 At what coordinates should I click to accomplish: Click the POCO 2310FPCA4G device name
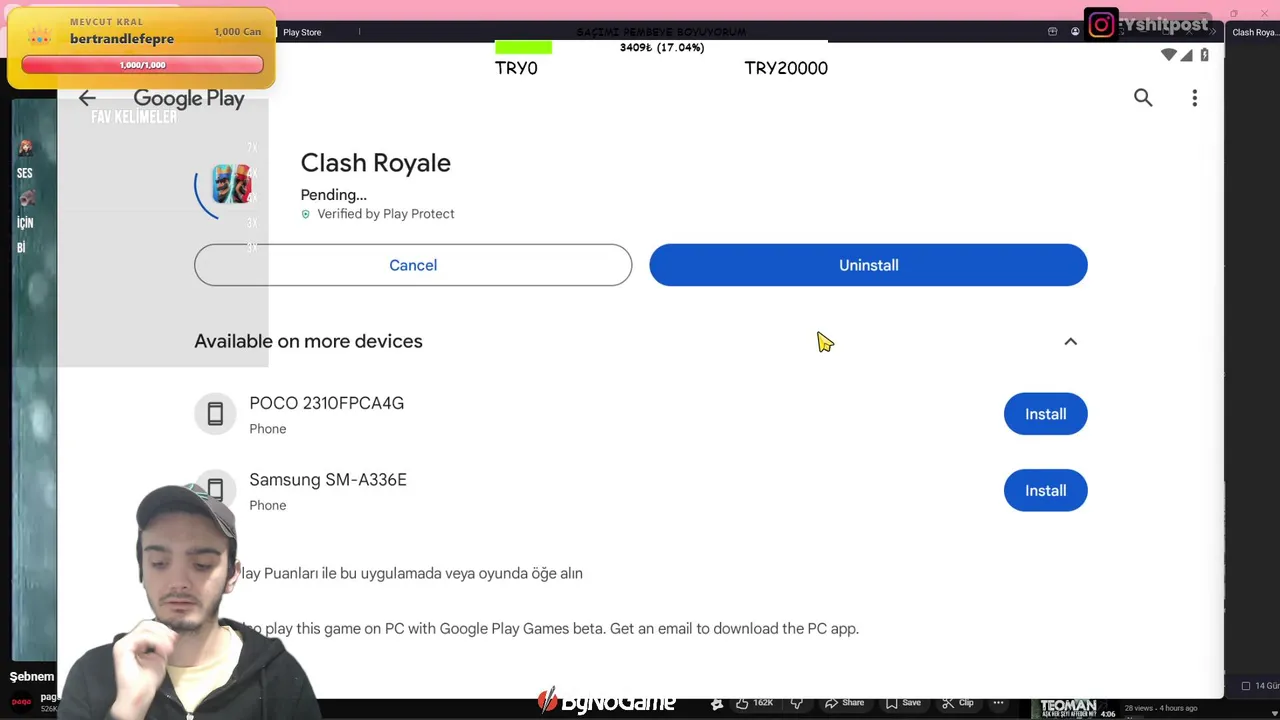point(327,403)
